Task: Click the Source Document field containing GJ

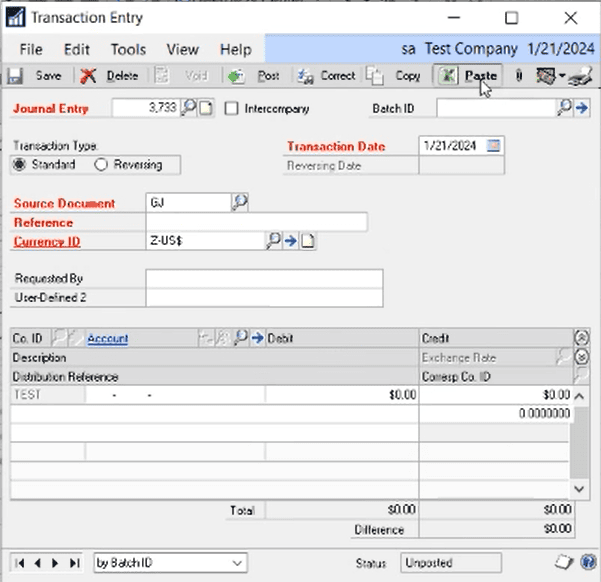Action: (x=188, y=202)
